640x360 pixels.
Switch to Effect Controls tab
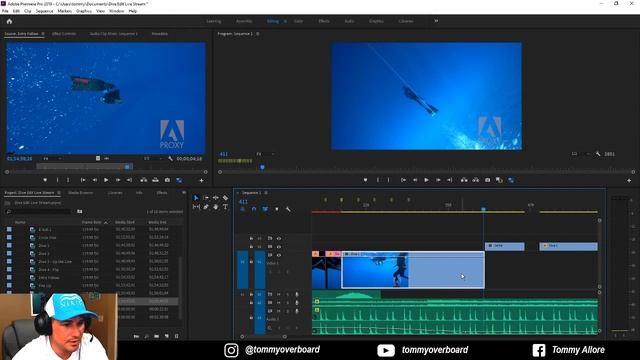(x=64, y=34)
